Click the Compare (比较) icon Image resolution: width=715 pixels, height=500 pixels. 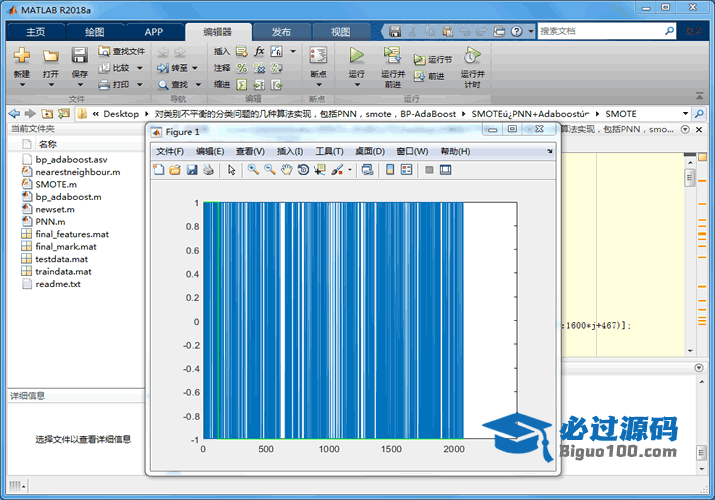pos(104,68)
